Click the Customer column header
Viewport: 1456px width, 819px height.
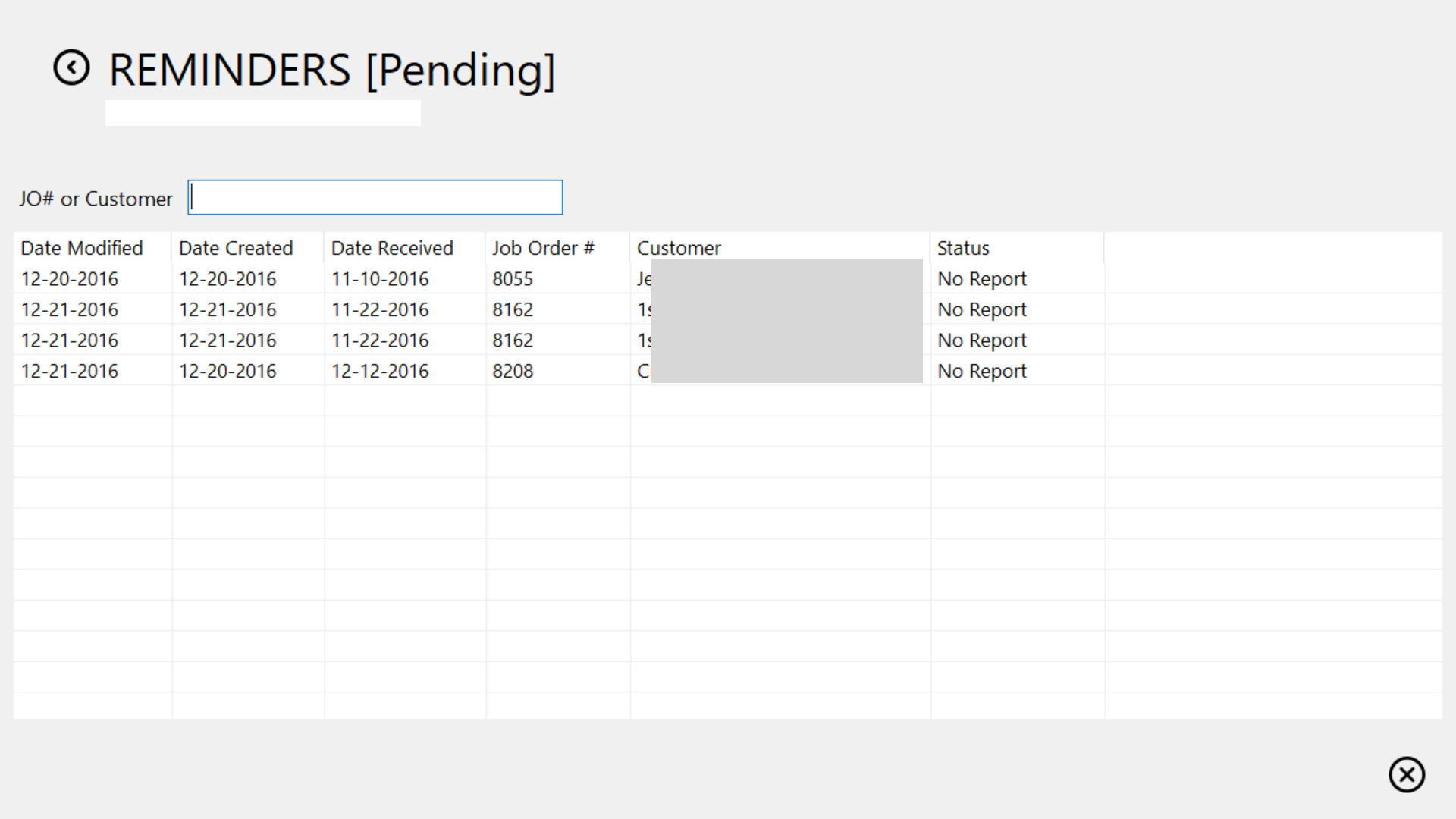pyautogui.click(x=679, y=248)
